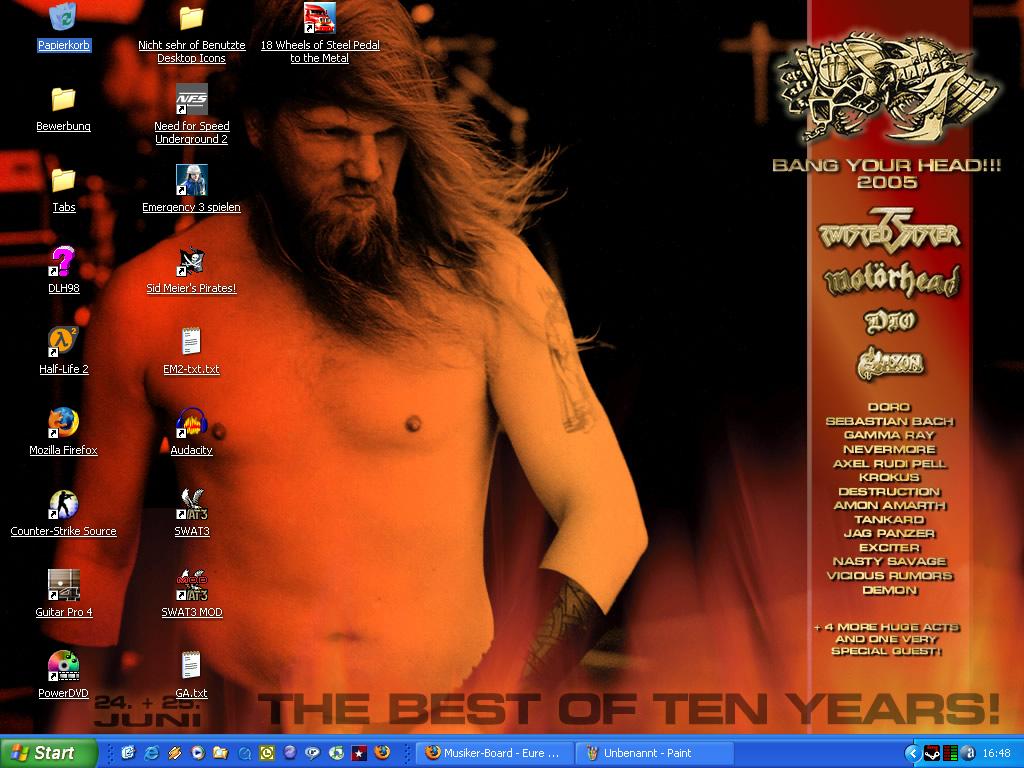Switch to Musiker-Board Firefox taskbar window
1024x768 pixels.
click(x=494, y=753)
